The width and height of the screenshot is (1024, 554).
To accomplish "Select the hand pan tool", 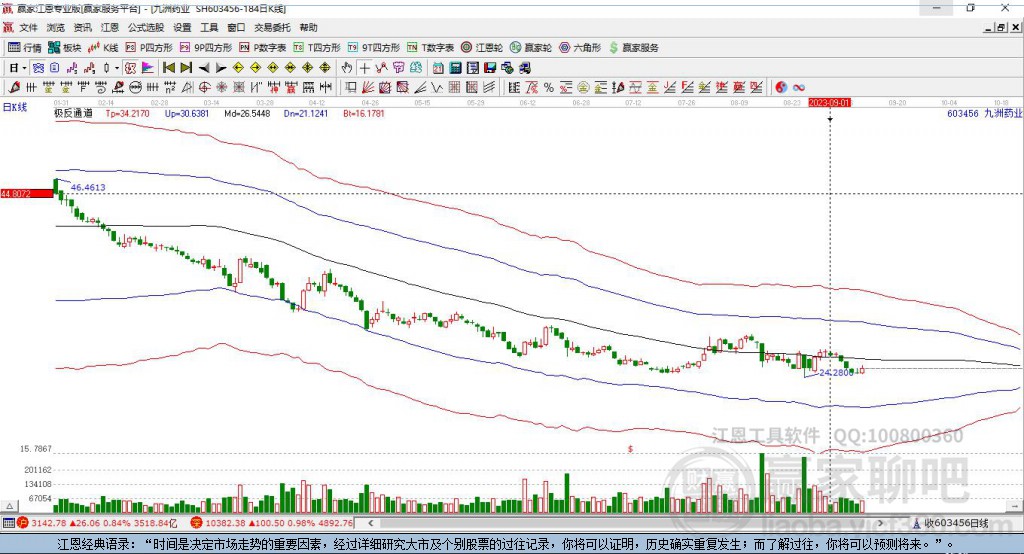I will click(x=347, y=68).
